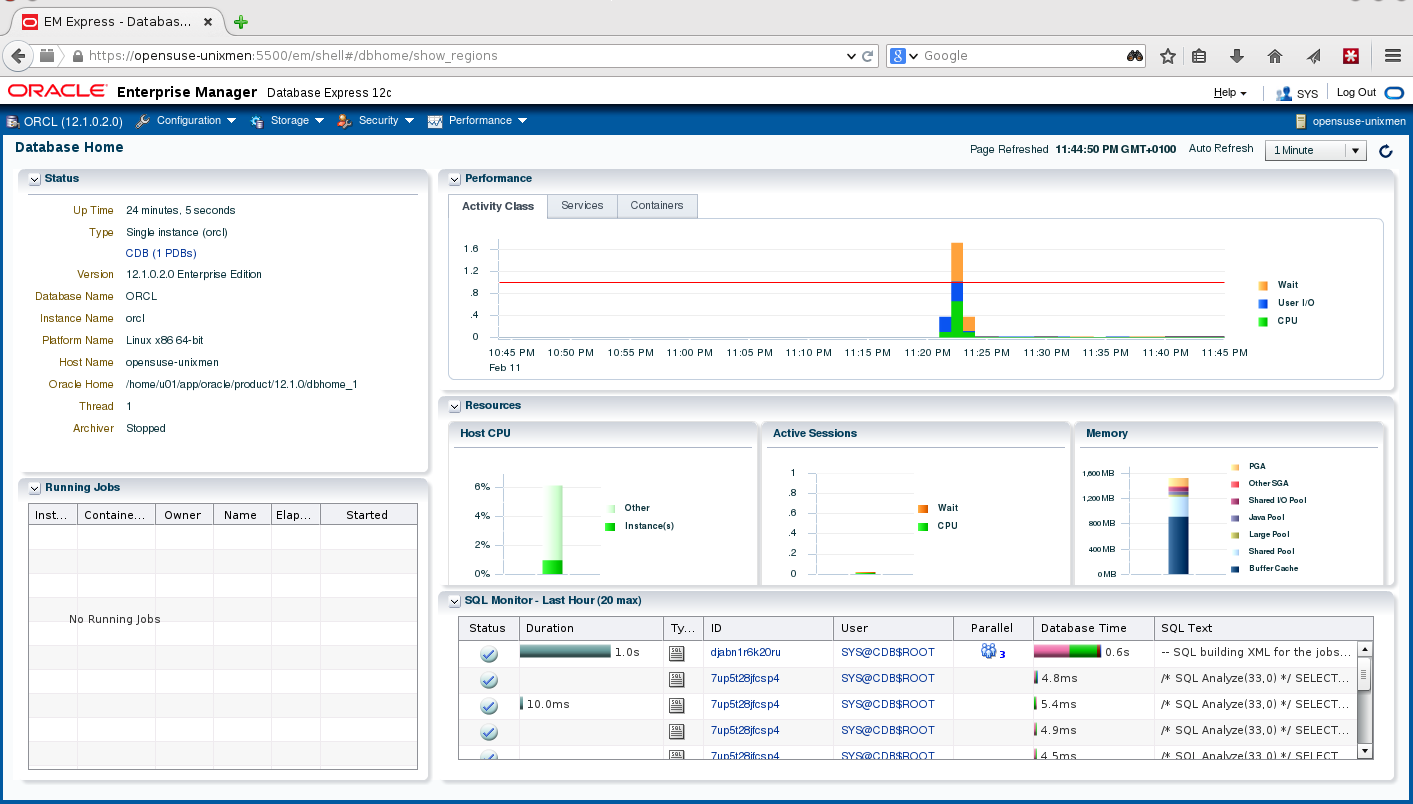The width and height of the screenshot is (1413, 804).
Task: Click the paper plane toolbar icon
Action: (1313, 56)
